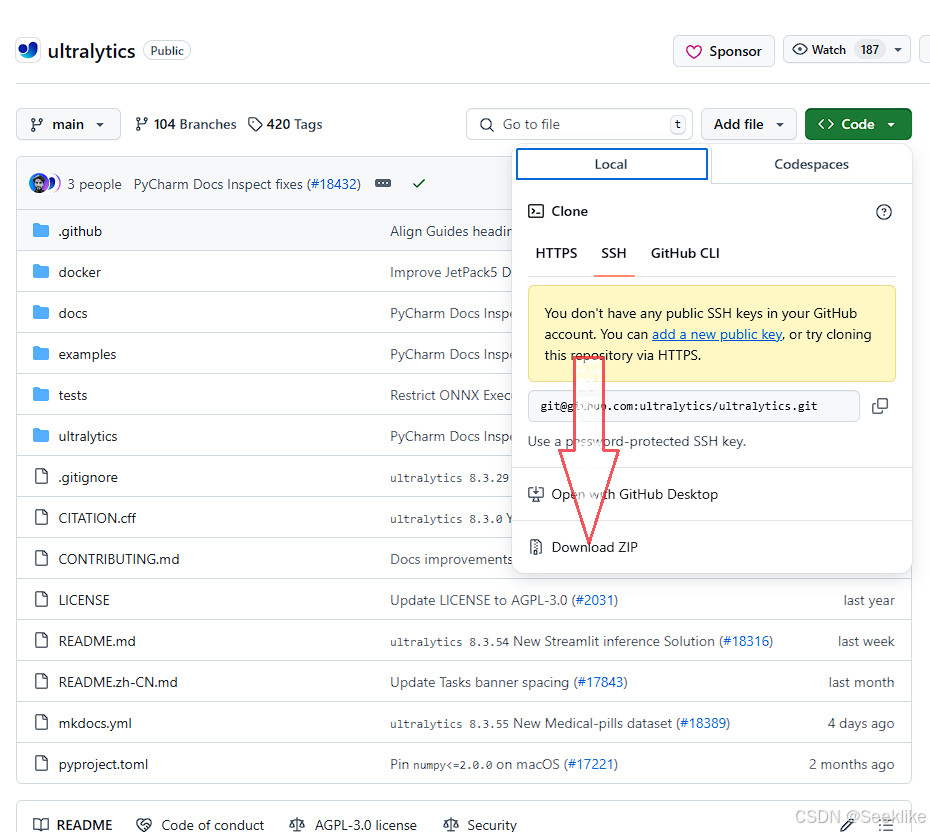Image resolution: width=930 pixels, height=832 pixels.
Task: Click the Sponsor heart button
Action: 723,51
